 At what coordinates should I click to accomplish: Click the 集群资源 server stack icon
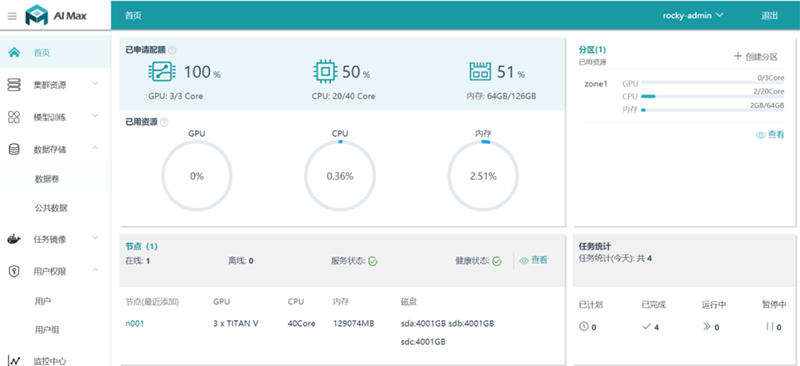click(14, 85)
